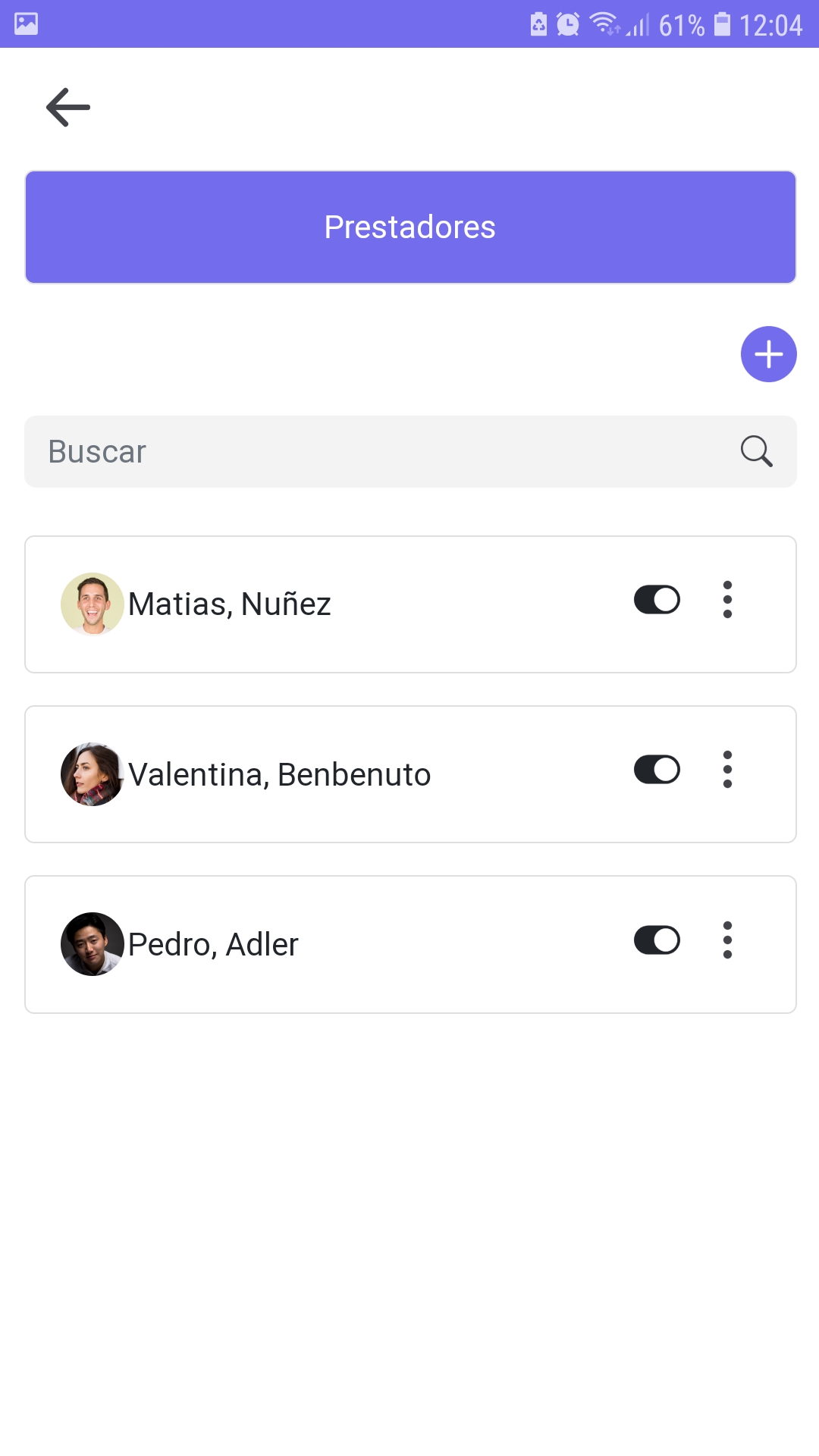Tap the alarm icon in status bar
Screen dimensions: 819x1456
click(568, 24)
